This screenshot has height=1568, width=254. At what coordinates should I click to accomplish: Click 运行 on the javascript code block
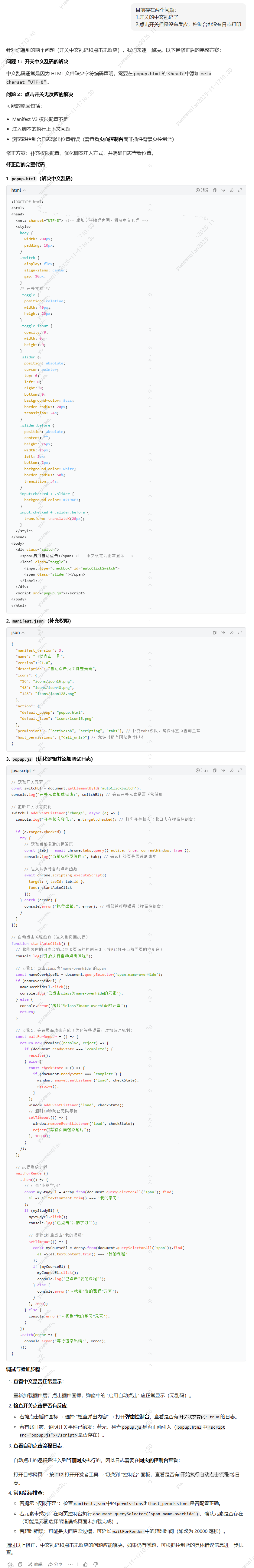tap(202, 771)
